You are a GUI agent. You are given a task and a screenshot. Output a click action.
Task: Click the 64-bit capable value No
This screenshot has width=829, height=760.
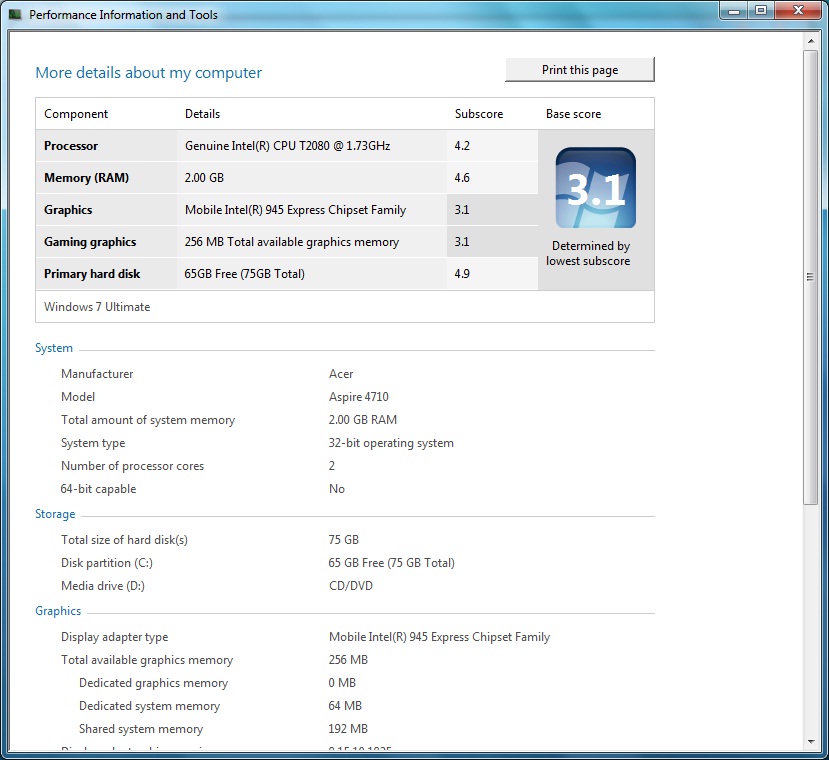337,489
